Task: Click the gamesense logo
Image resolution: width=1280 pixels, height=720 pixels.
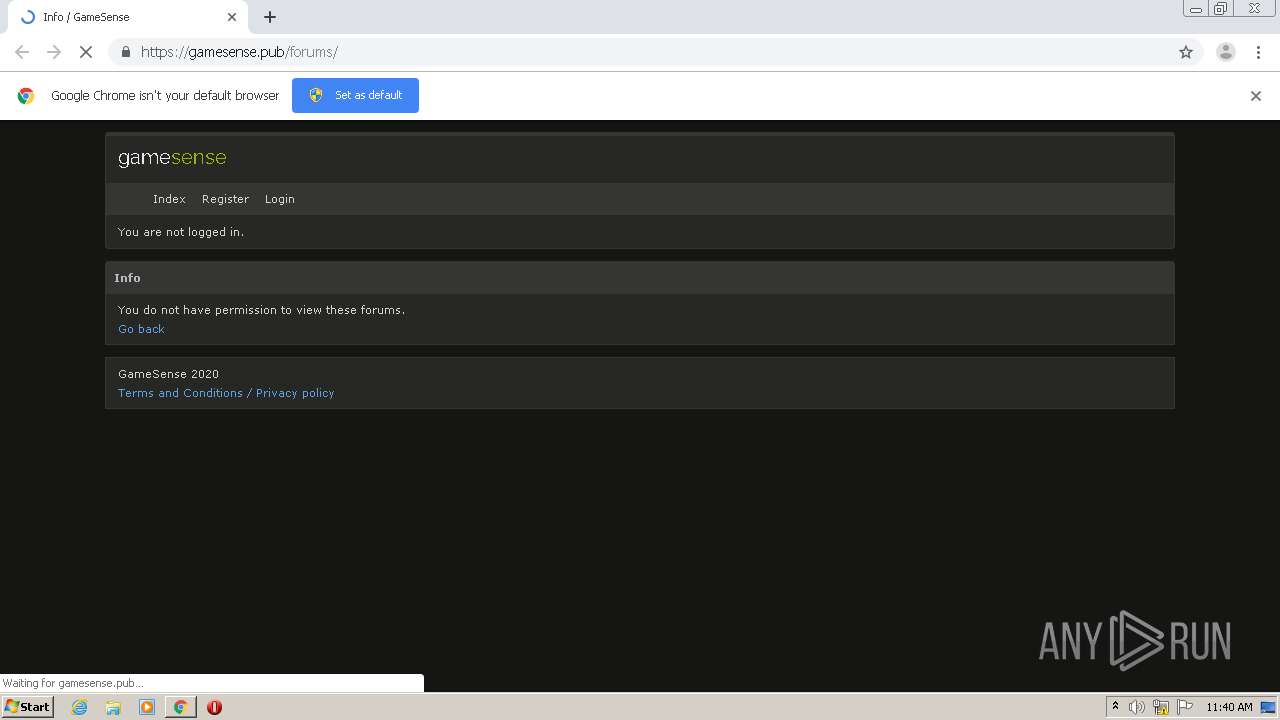Action: (172, 158)
